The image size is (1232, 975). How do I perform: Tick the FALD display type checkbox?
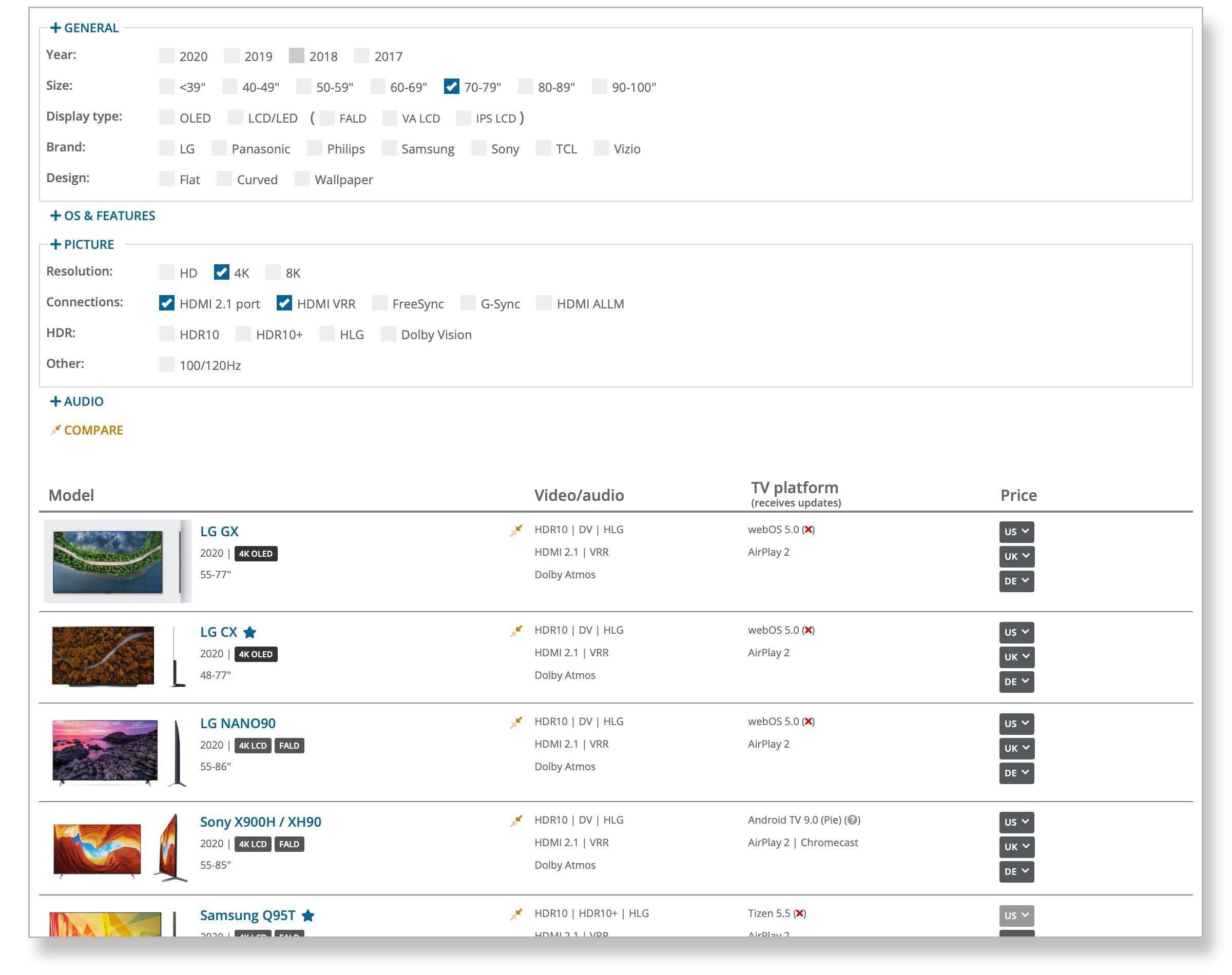(327, 118)
